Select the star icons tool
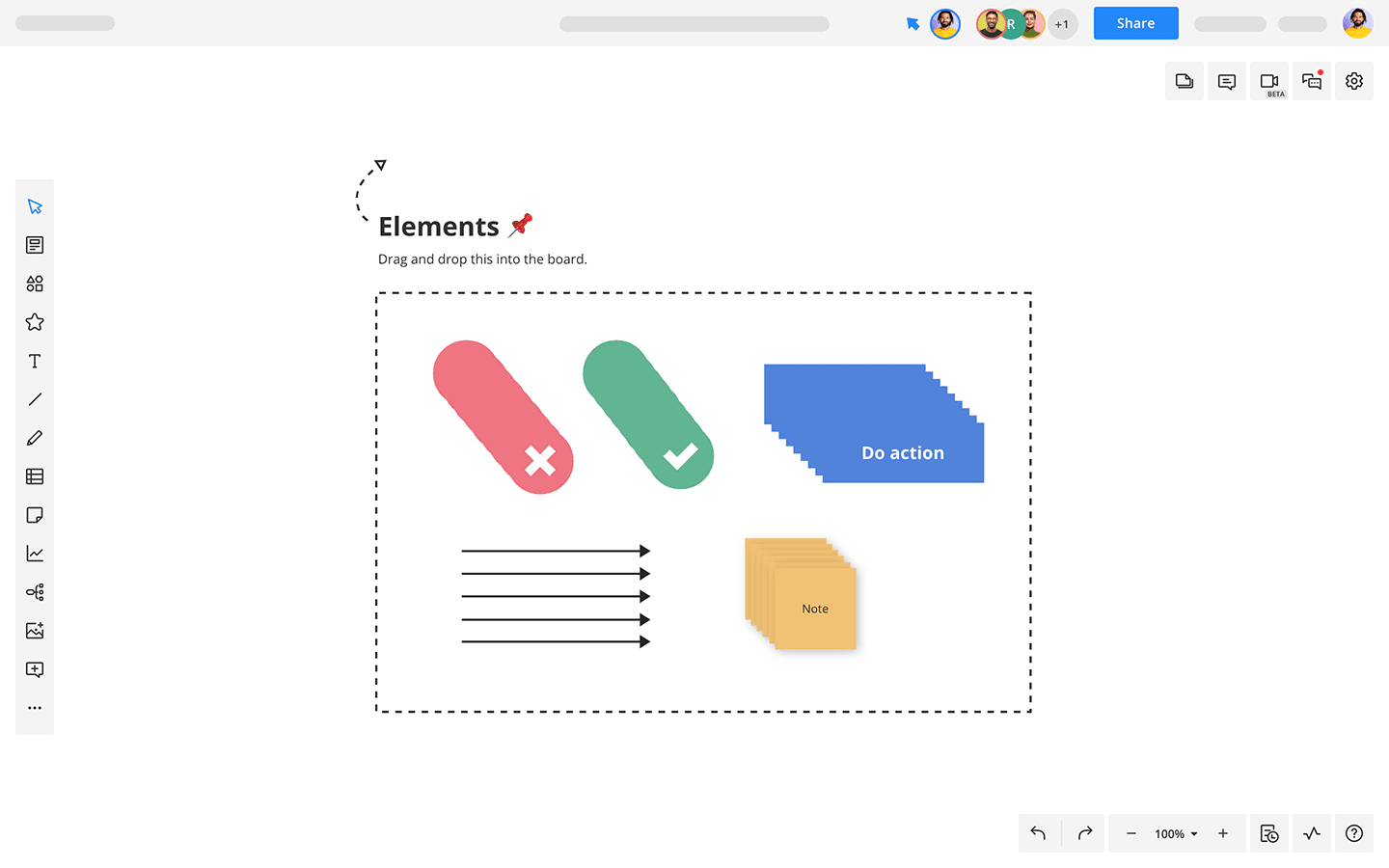Viewport: 1389px width, 868px height. [x=35, y=322]
